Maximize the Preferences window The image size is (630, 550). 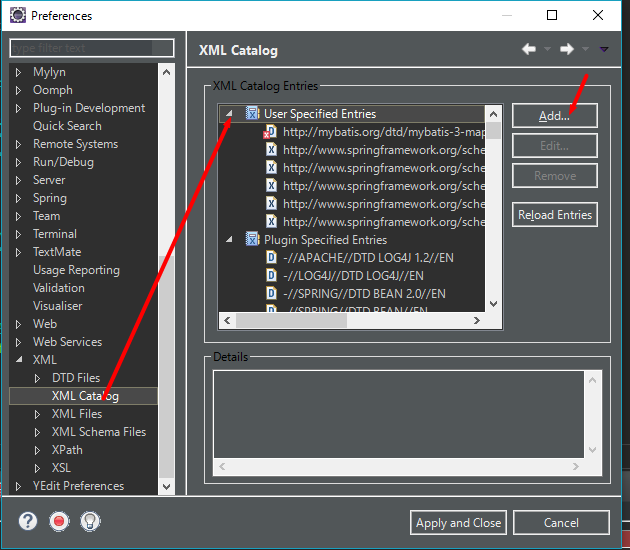click(552, 15)
